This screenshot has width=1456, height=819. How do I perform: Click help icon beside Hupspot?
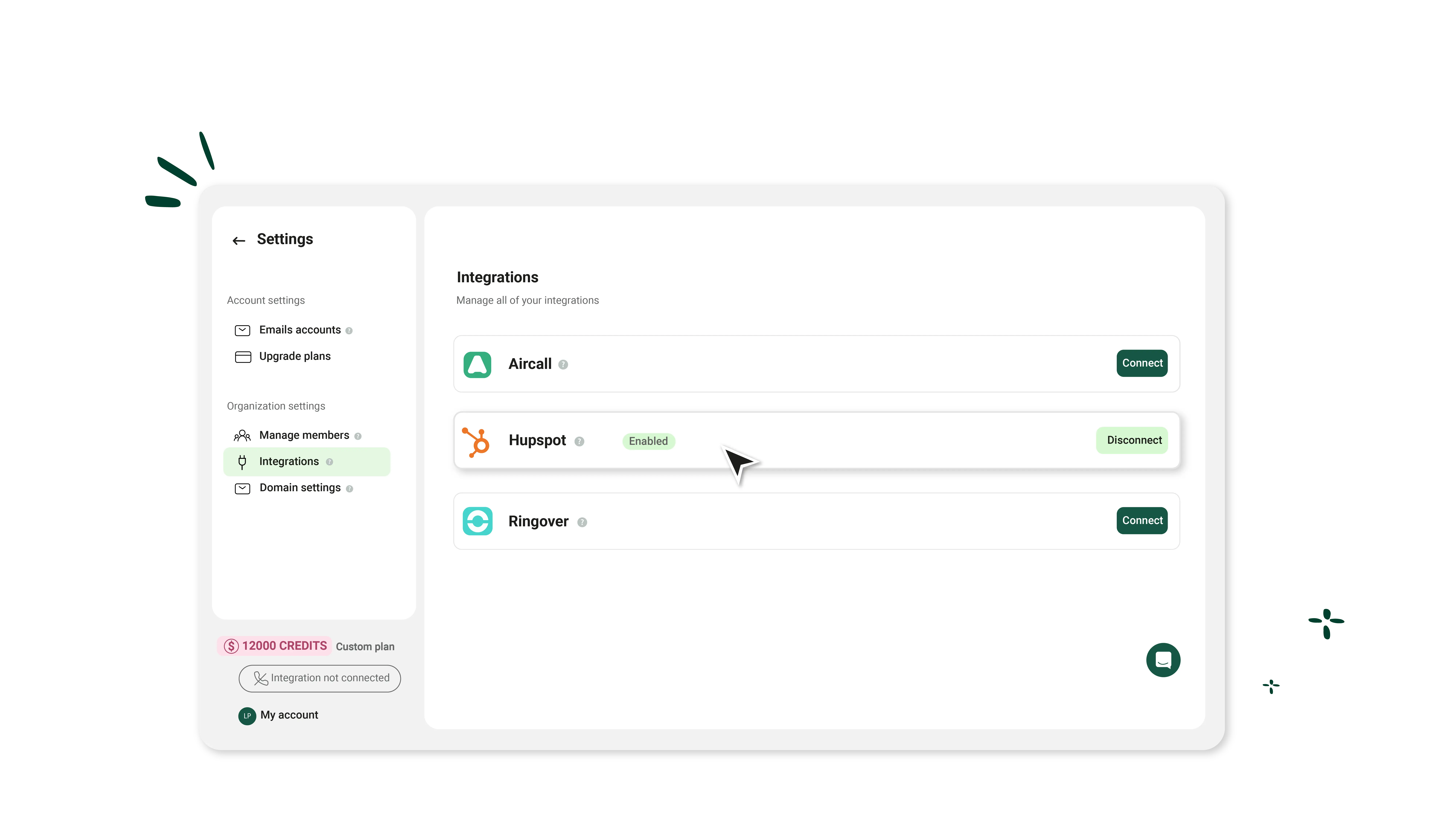[x=579, y=441]
